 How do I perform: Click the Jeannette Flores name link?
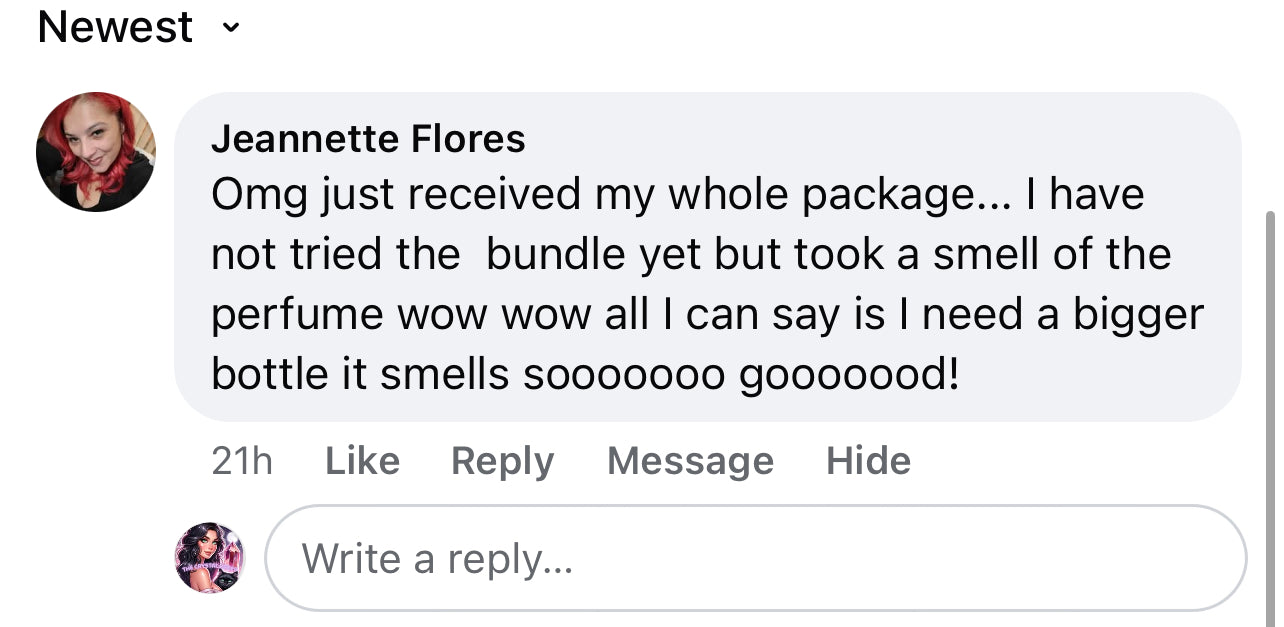368,139
